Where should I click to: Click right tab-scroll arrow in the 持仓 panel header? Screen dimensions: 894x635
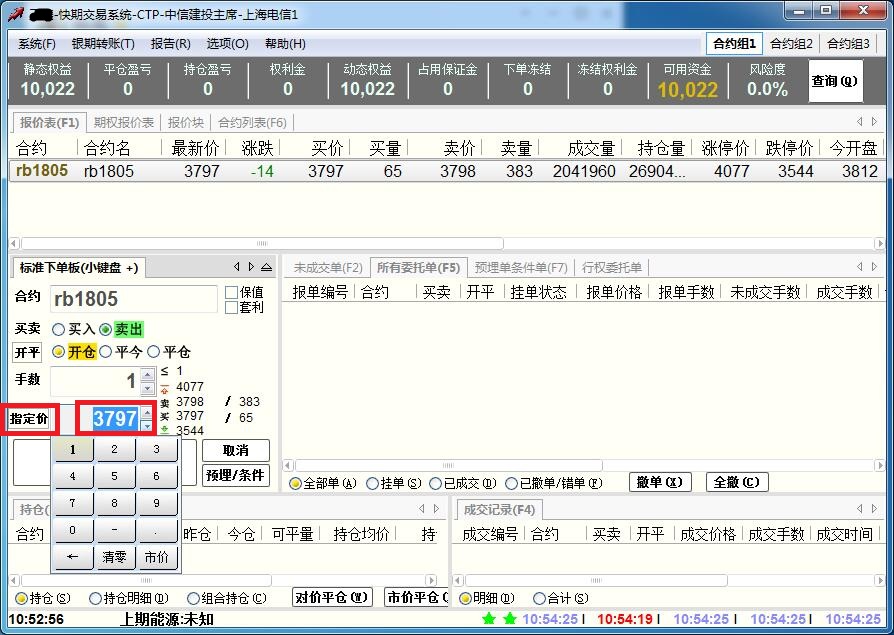pyautogui.click(x=436, y=508)
